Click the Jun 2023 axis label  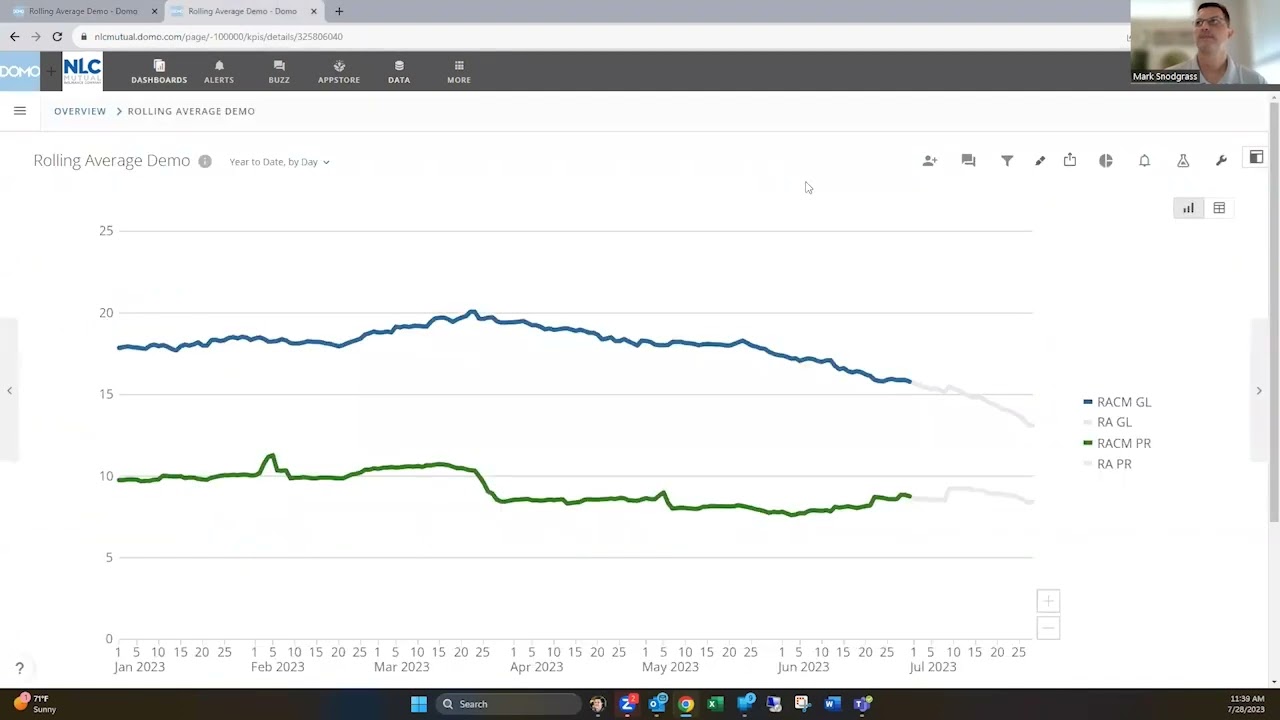point(803,667)
